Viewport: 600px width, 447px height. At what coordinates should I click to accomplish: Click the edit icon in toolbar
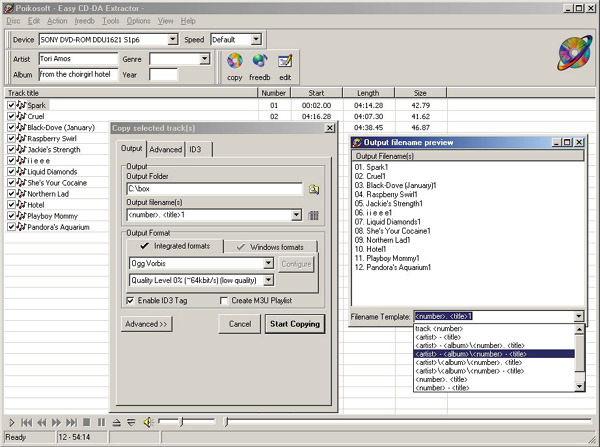285,61
